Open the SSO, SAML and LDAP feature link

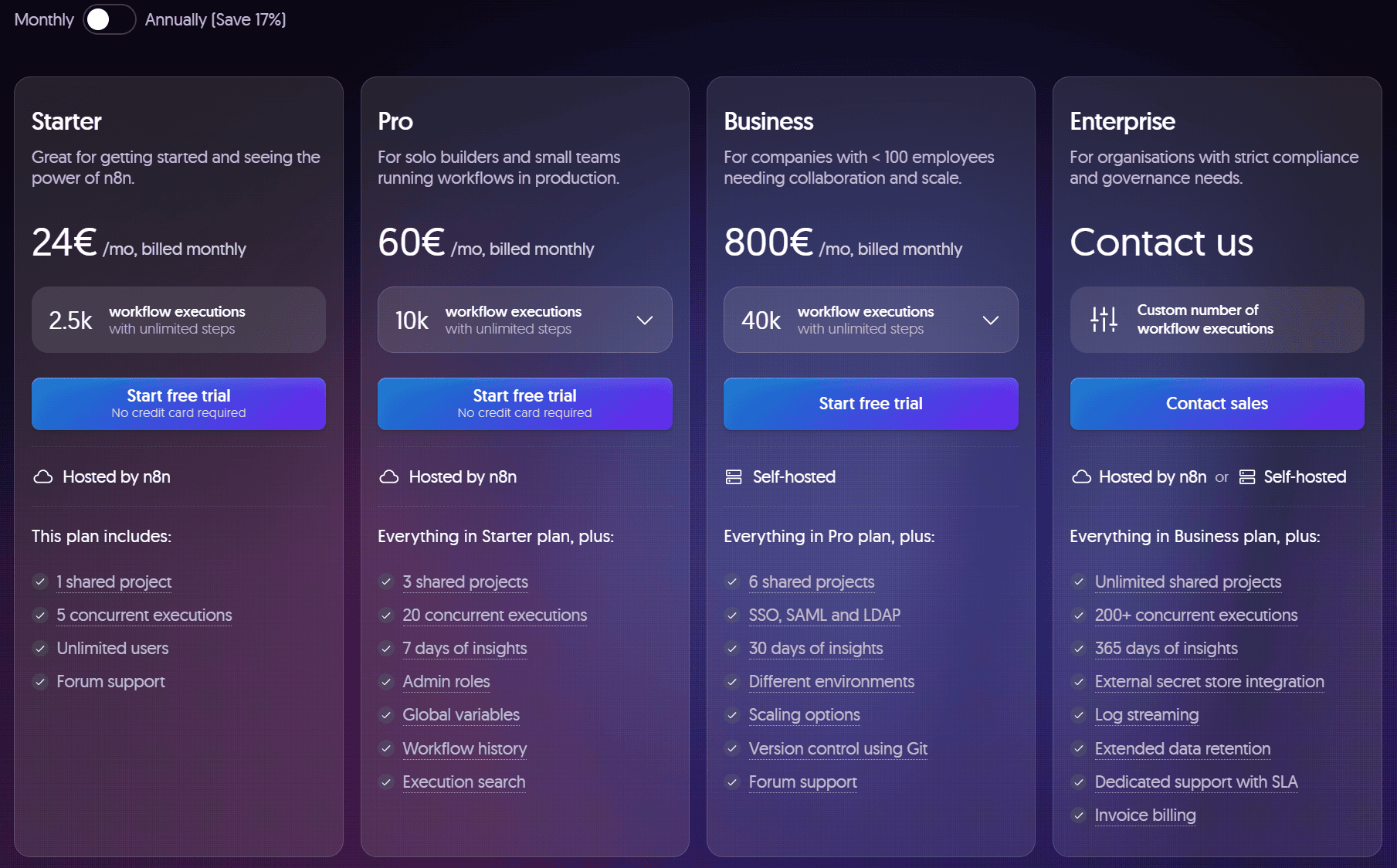pos(824,615)
